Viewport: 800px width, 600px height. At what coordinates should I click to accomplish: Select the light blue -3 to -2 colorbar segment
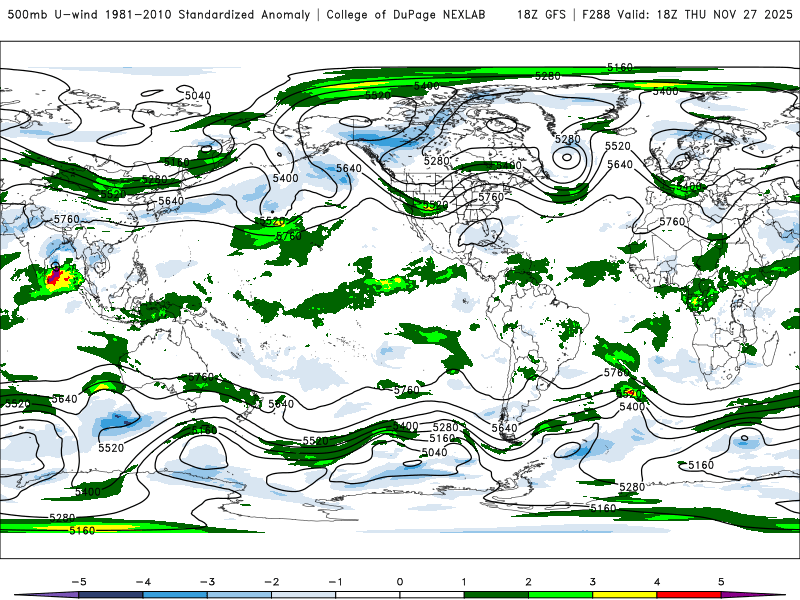pos(239,595)
